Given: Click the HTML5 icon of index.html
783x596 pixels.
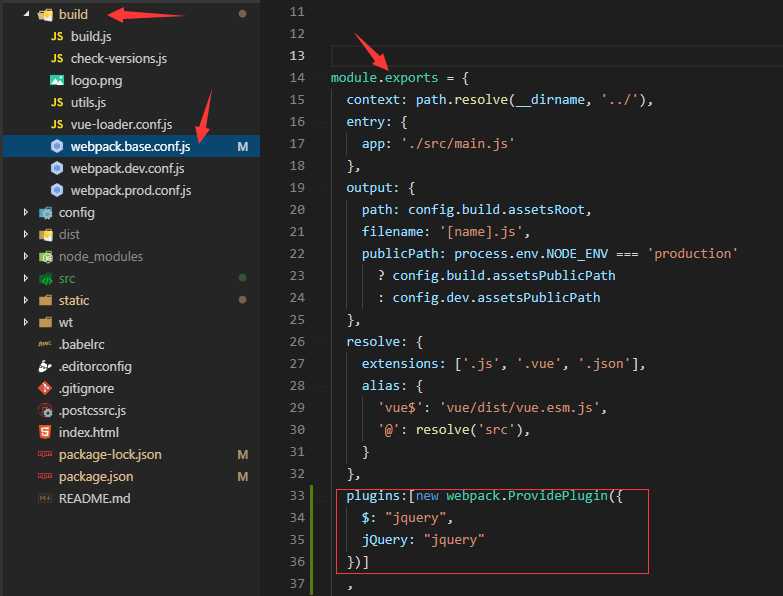Looking at the screenshot, I should click(x=45, y=432).
